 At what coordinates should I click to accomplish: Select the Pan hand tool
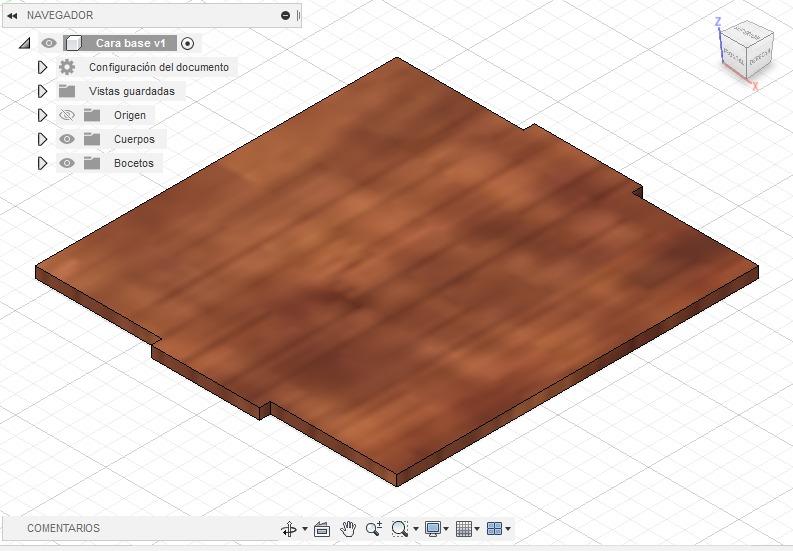click(348, 529)
